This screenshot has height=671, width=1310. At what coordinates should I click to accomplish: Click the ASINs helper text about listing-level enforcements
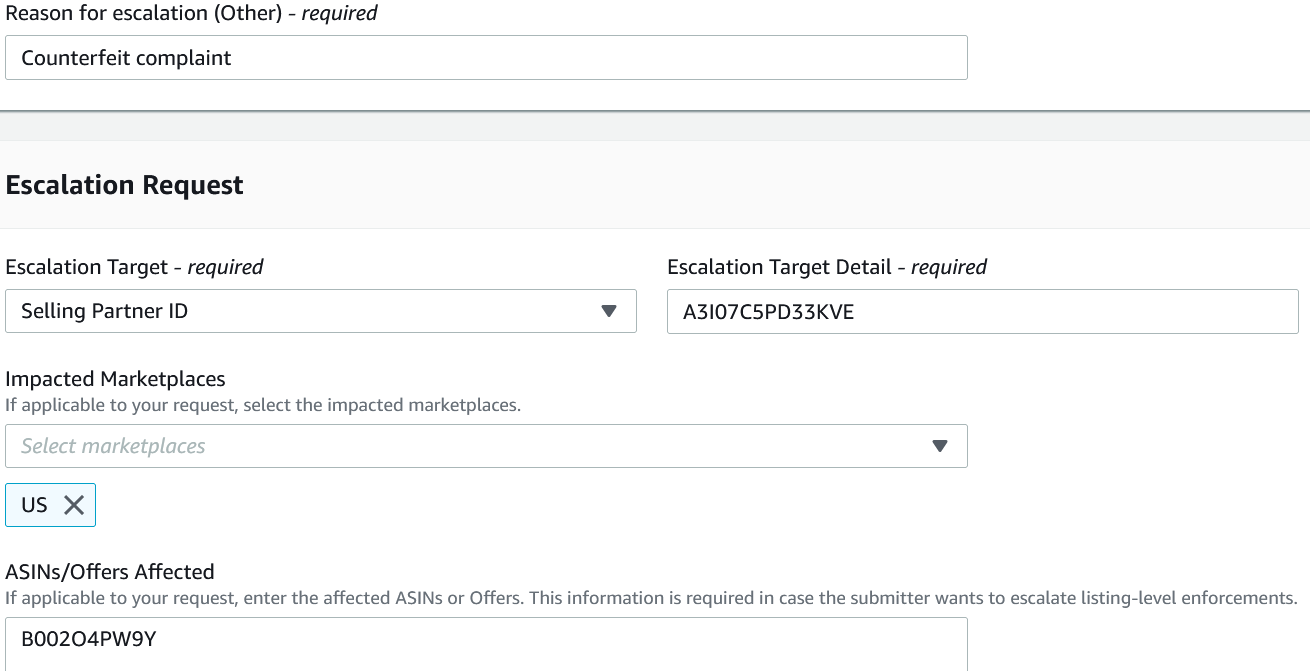(x=651, y=599)
